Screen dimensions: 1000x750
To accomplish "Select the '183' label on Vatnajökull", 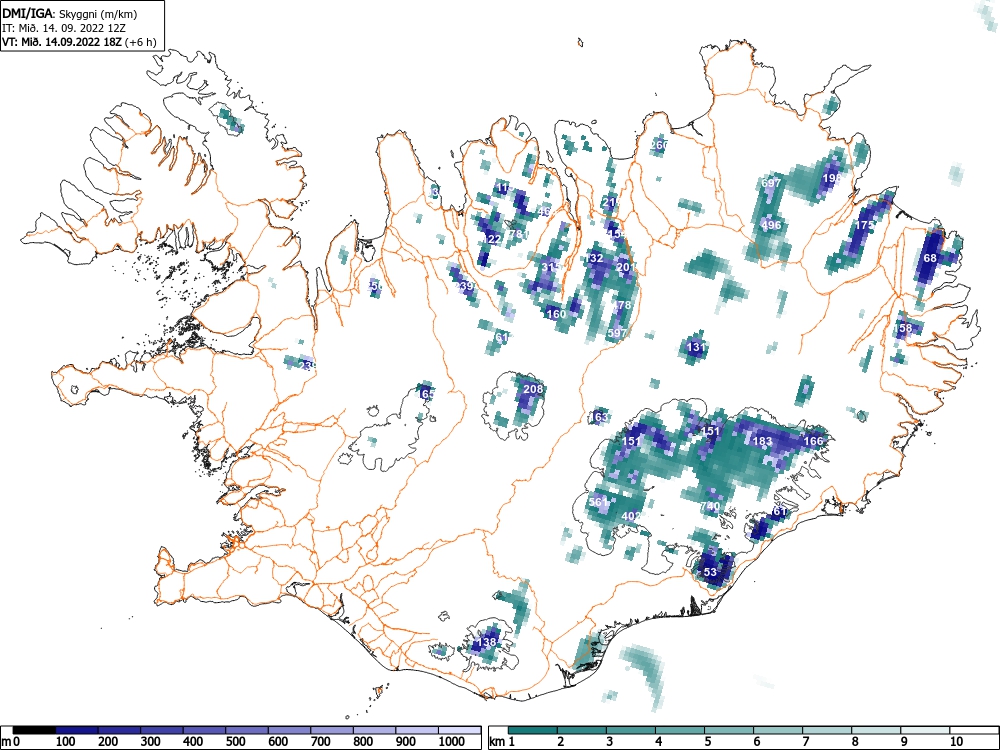I will pos(763,441).
